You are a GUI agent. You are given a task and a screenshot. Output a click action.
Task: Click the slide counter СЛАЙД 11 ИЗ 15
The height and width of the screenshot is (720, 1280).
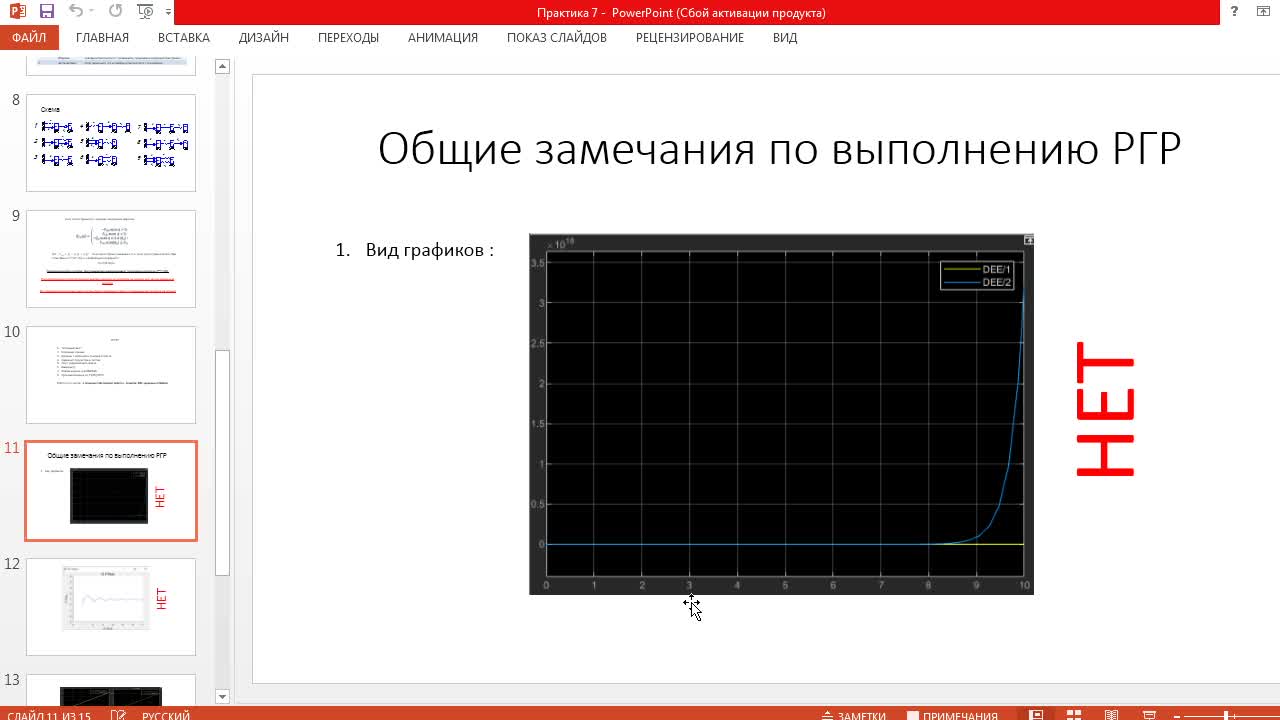(x=49, y=713)
